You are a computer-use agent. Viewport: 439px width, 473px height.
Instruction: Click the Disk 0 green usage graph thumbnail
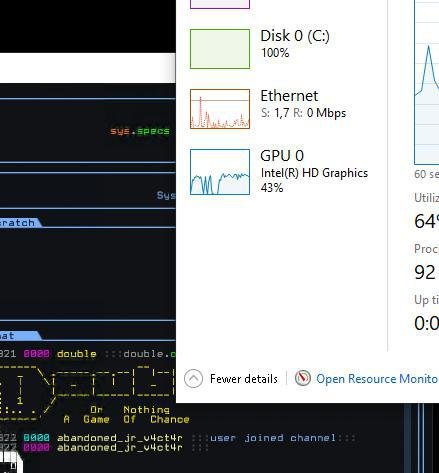click(220, 49)
